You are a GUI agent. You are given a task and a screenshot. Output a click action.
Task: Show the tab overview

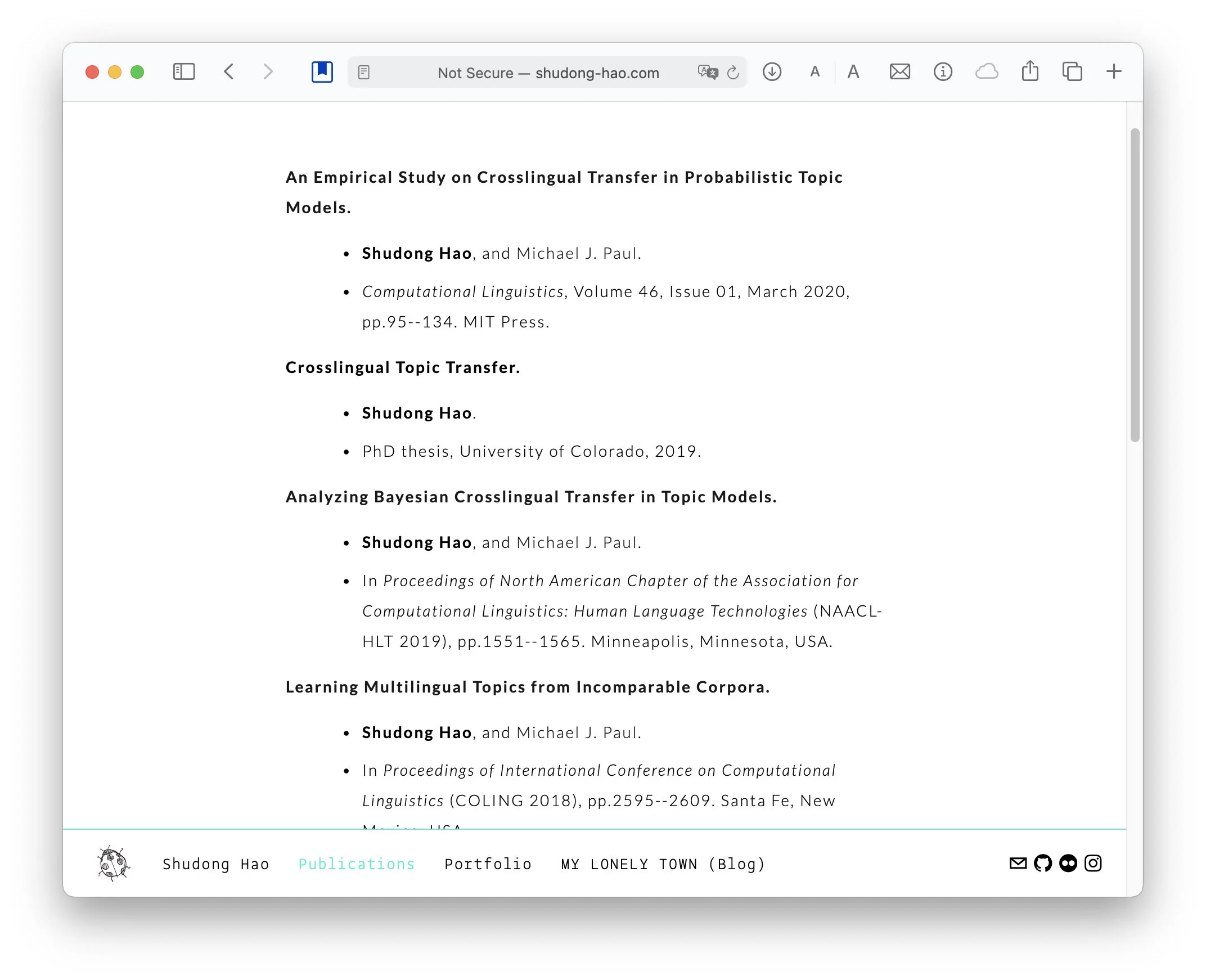(x=1072, y=71)
